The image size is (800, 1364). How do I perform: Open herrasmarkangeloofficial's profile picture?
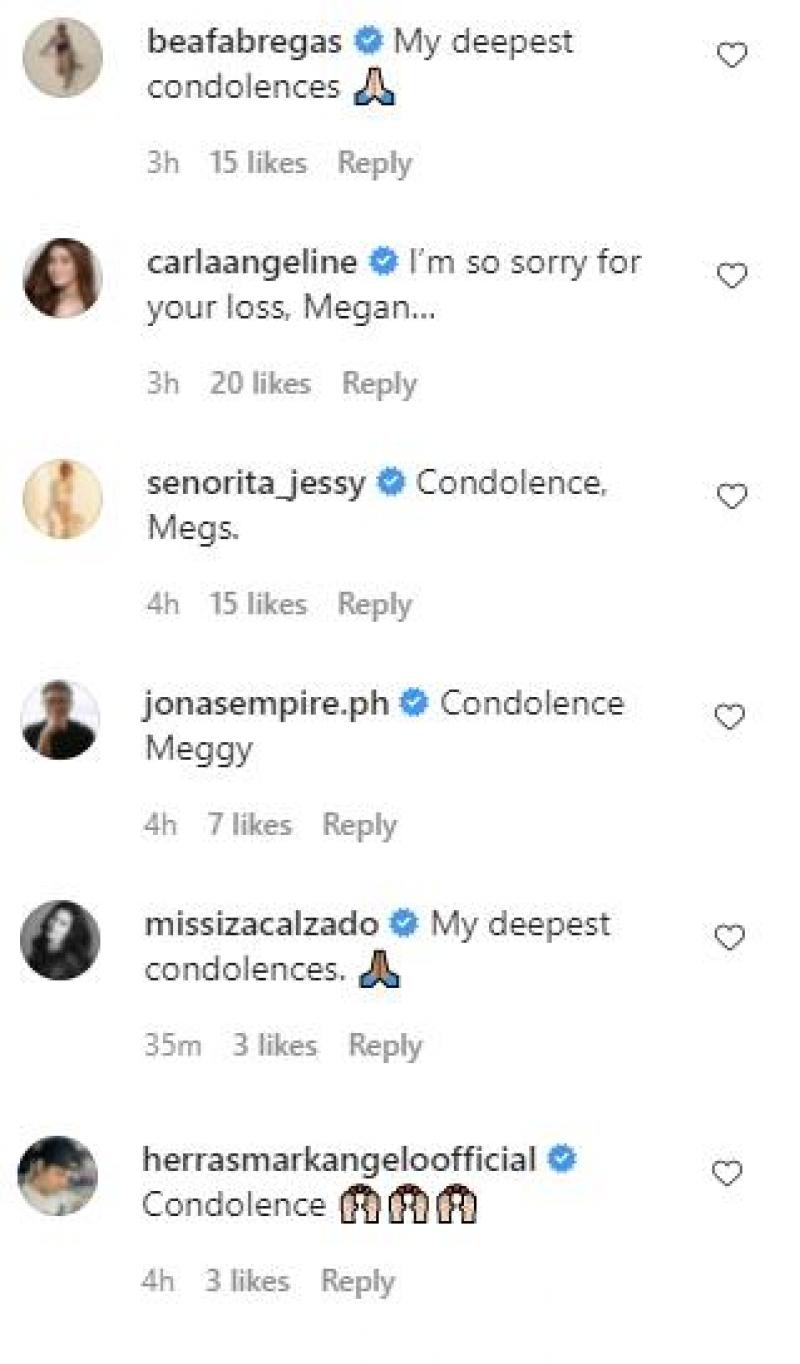point(60,1176)
